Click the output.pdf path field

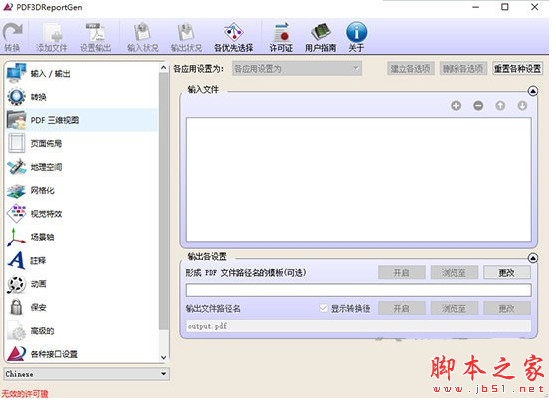[x=358, y=326]
